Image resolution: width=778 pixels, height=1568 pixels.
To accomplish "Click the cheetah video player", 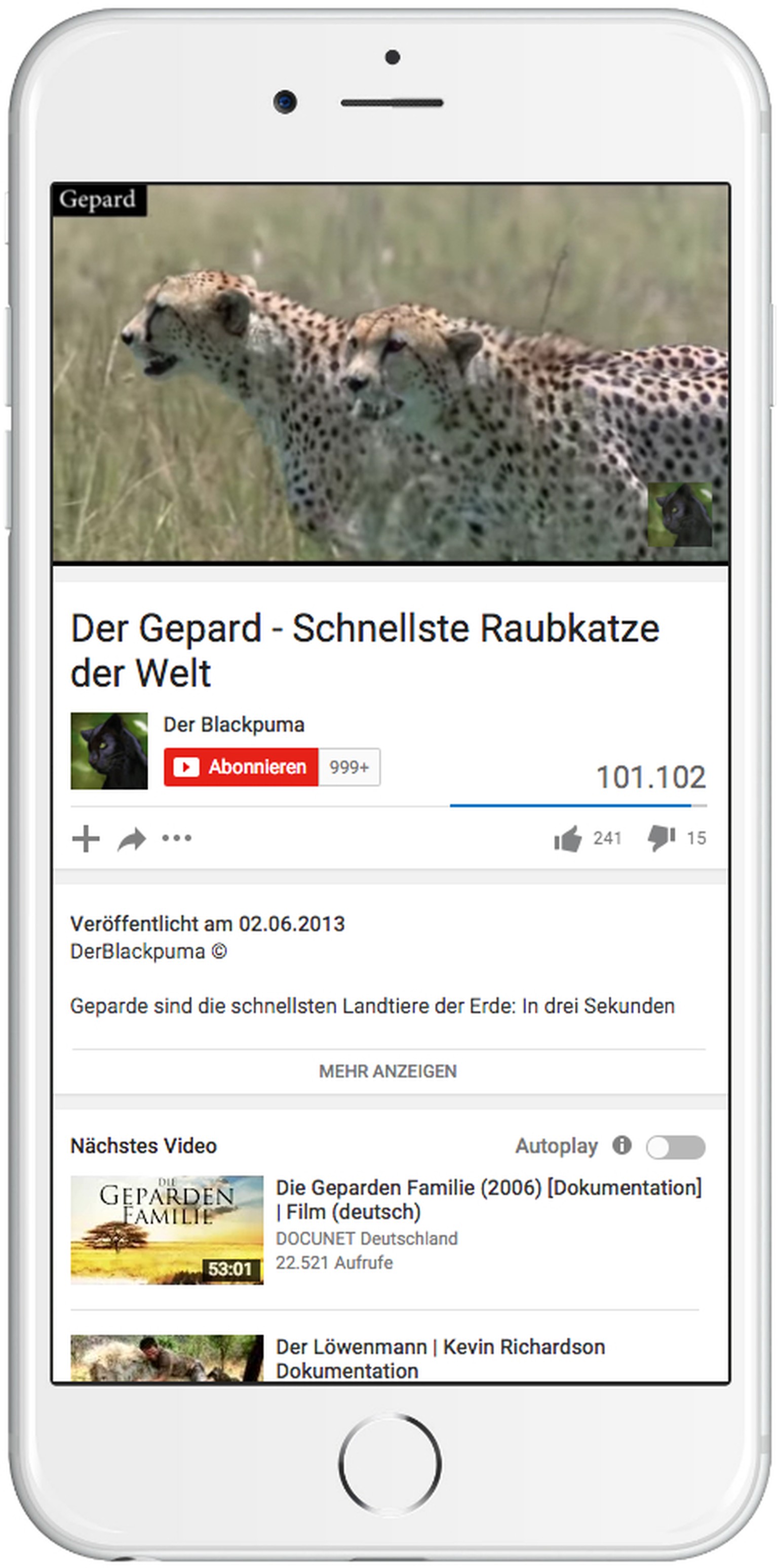I will 391,372.
